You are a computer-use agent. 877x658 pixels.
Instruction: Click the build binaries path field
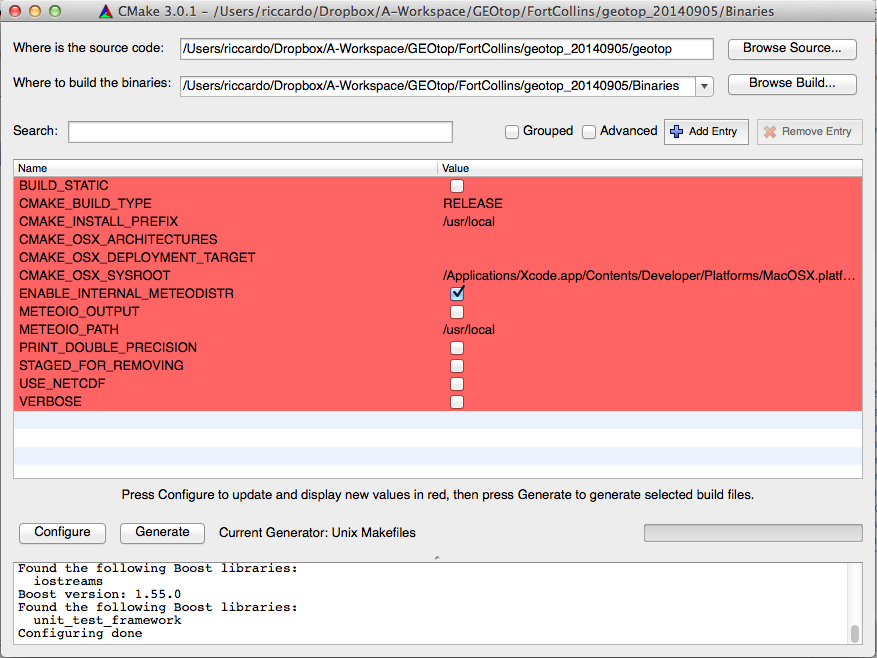pyautogui.click(x=438, y=86)
